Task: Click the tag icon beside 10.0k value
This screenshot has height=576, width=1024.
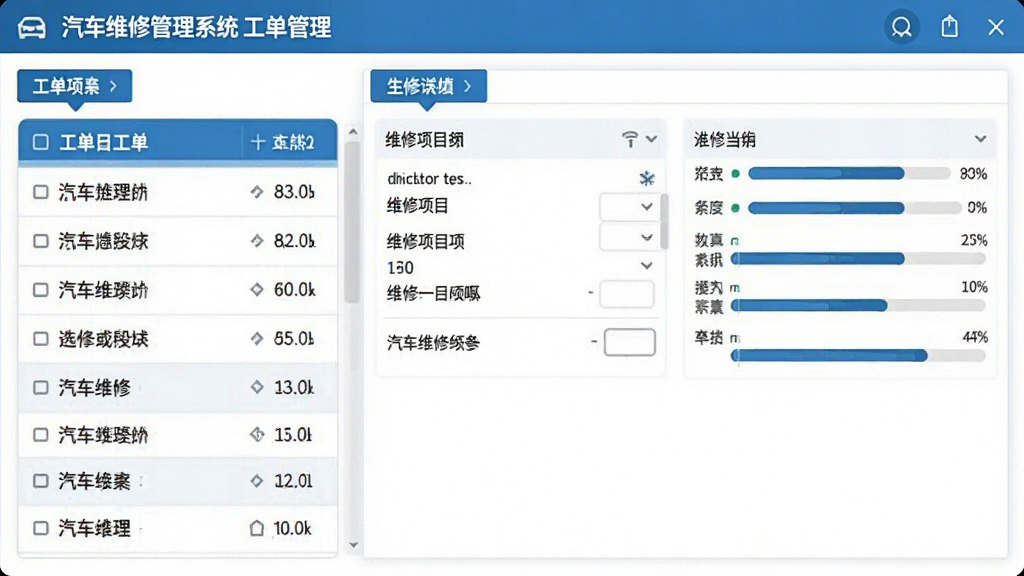Action: coord(257,528)
